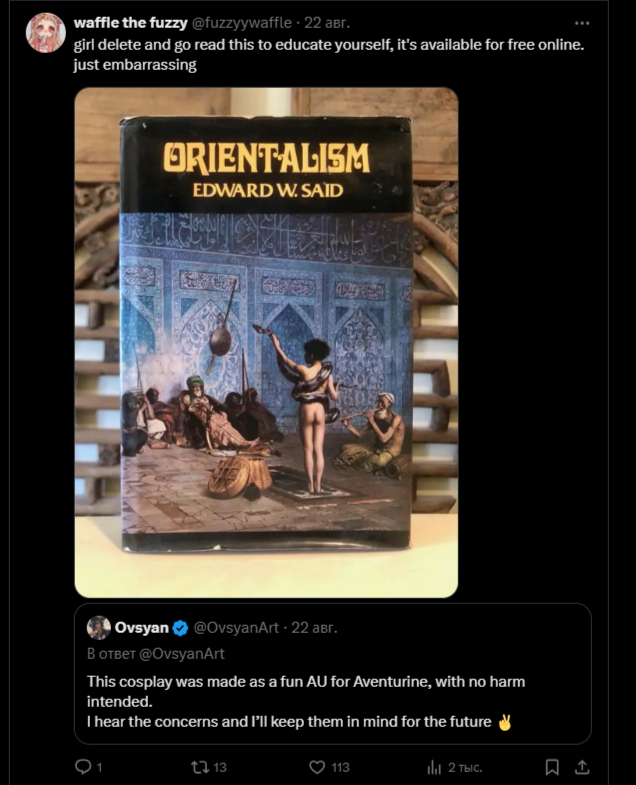Click waffle the fuzzy profile avatar
Image resolution: width=636 pixels, height=785 pixels.
[46, 33]
